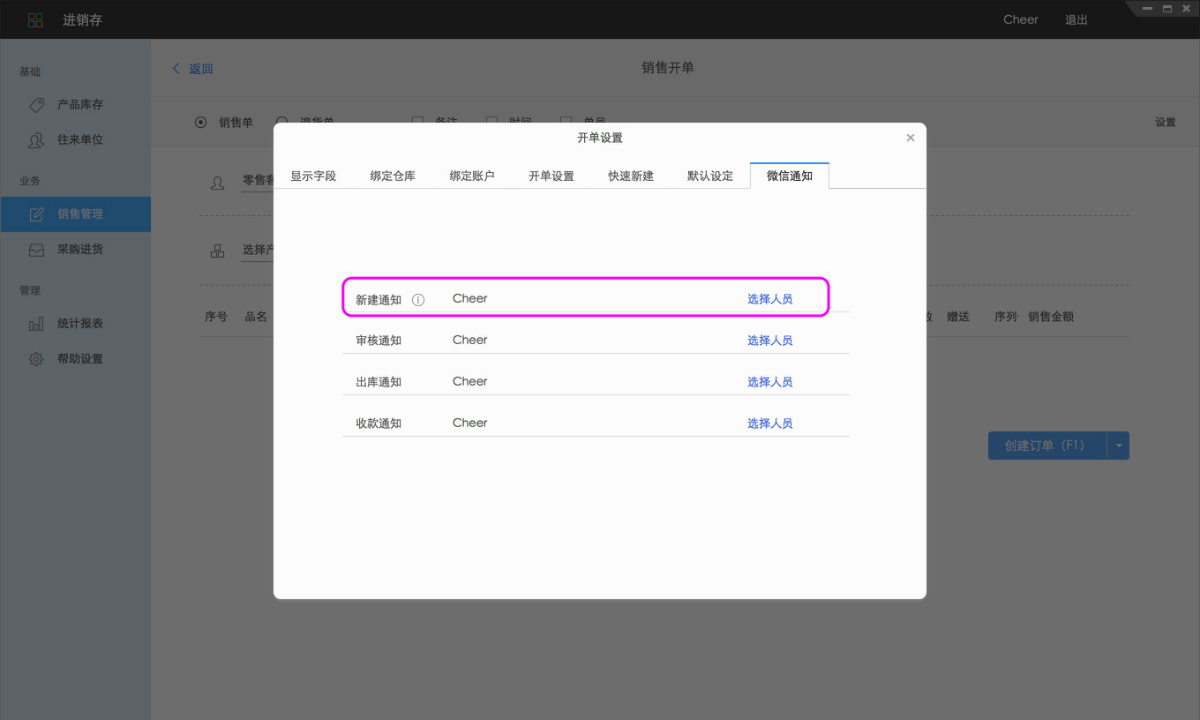Click the product grid icon beside 选择产
This screenshot has height=720, width=1200.
click(x=217, y=251)
